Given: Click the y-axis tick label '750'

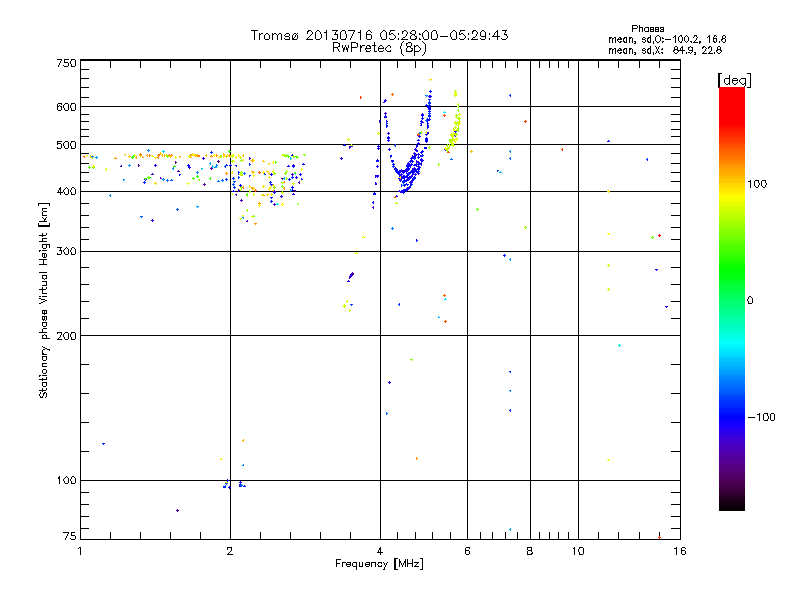Looking at the screenshot, I should pos(66,63).
